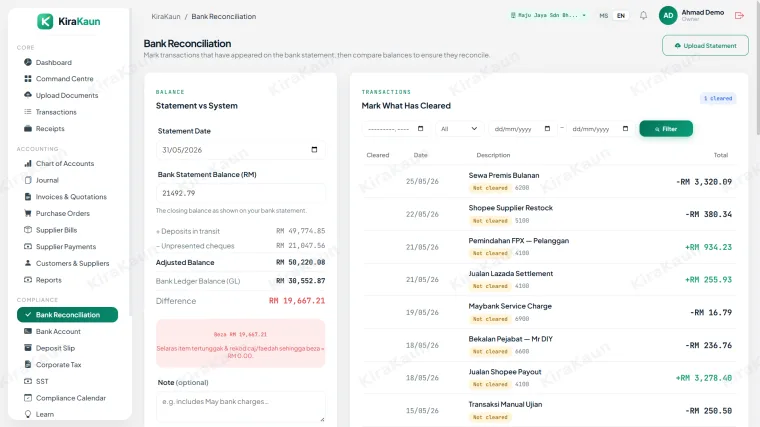Click the KiraKaun logo
This screenshot has height=427, width=760.
[x=69, y=21]
